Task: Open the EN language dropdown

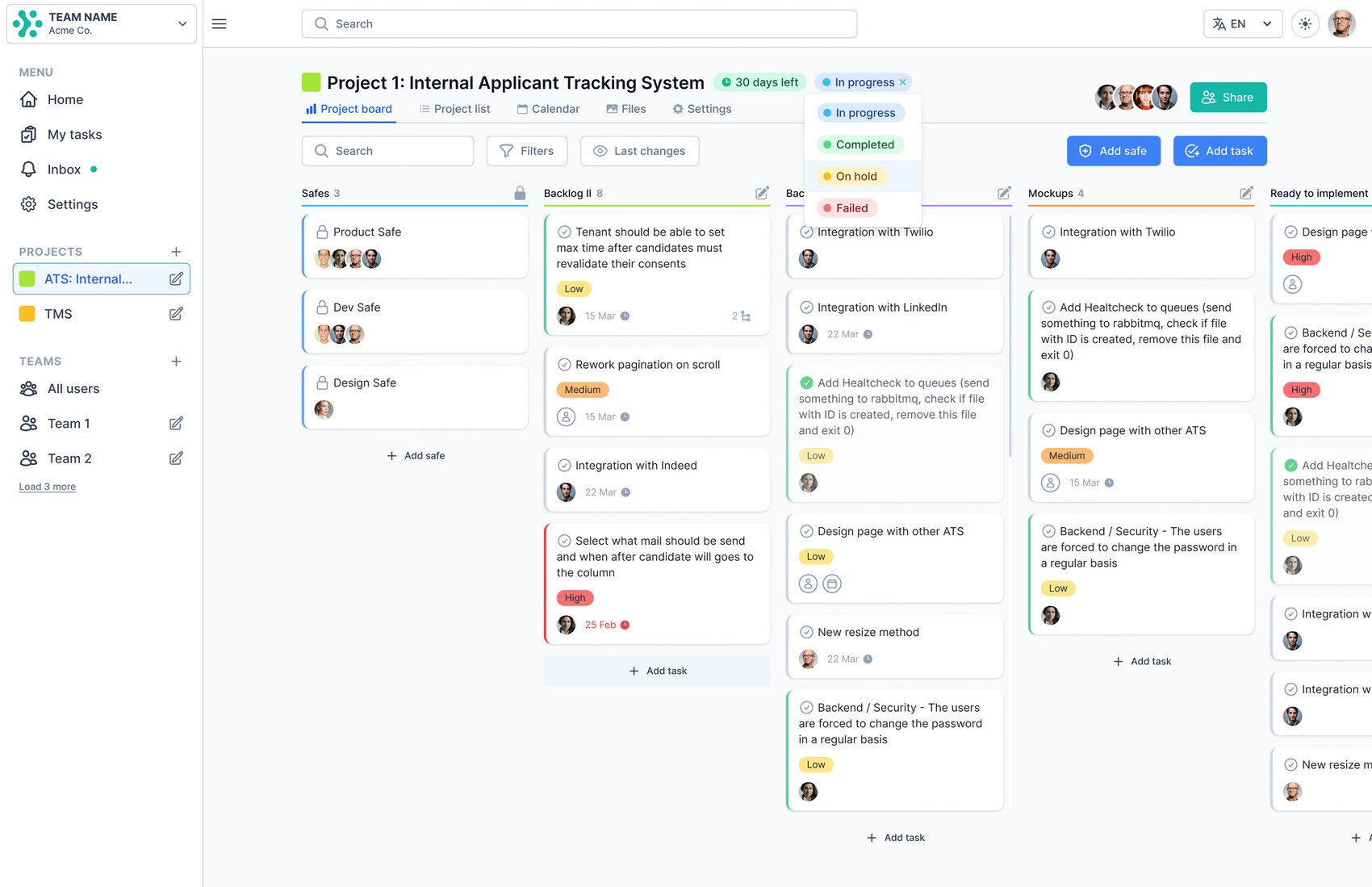Action: (1243, 24)
